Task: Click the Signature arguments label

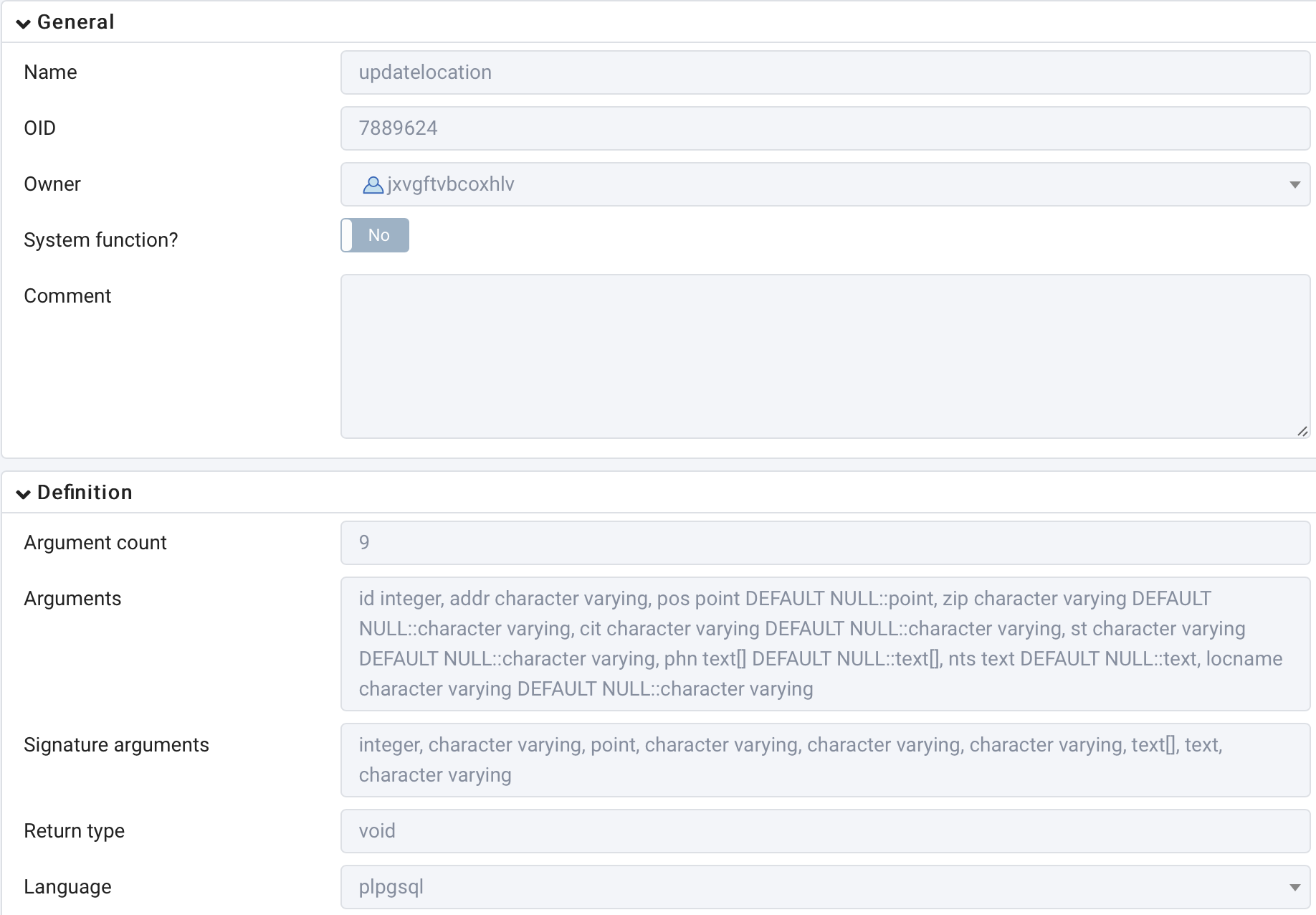Action: pos(116,745)
